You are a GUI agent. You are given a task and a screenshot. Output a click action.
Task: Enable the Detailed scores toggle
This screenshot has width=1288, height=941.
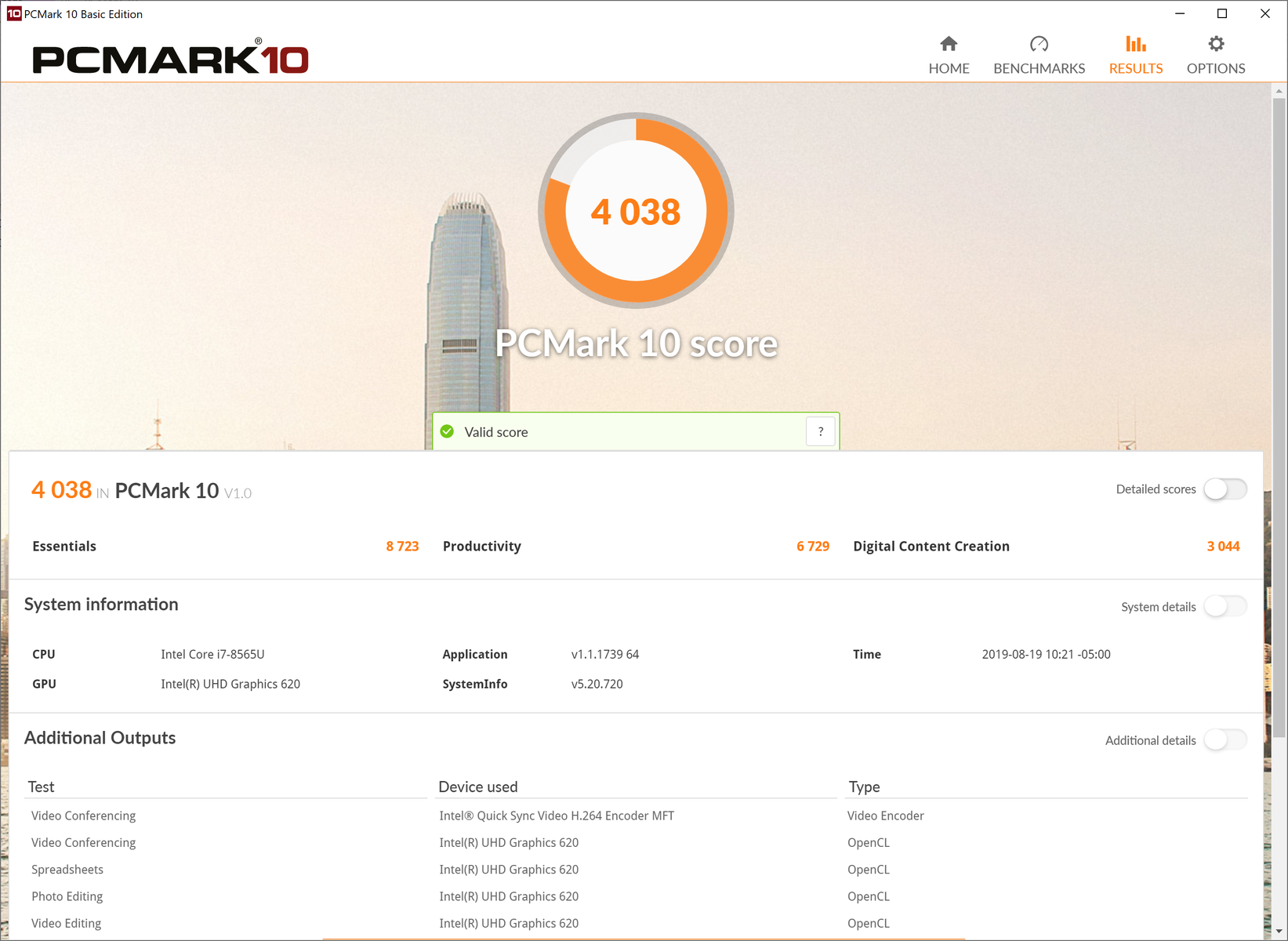[x=1225, y=489]
